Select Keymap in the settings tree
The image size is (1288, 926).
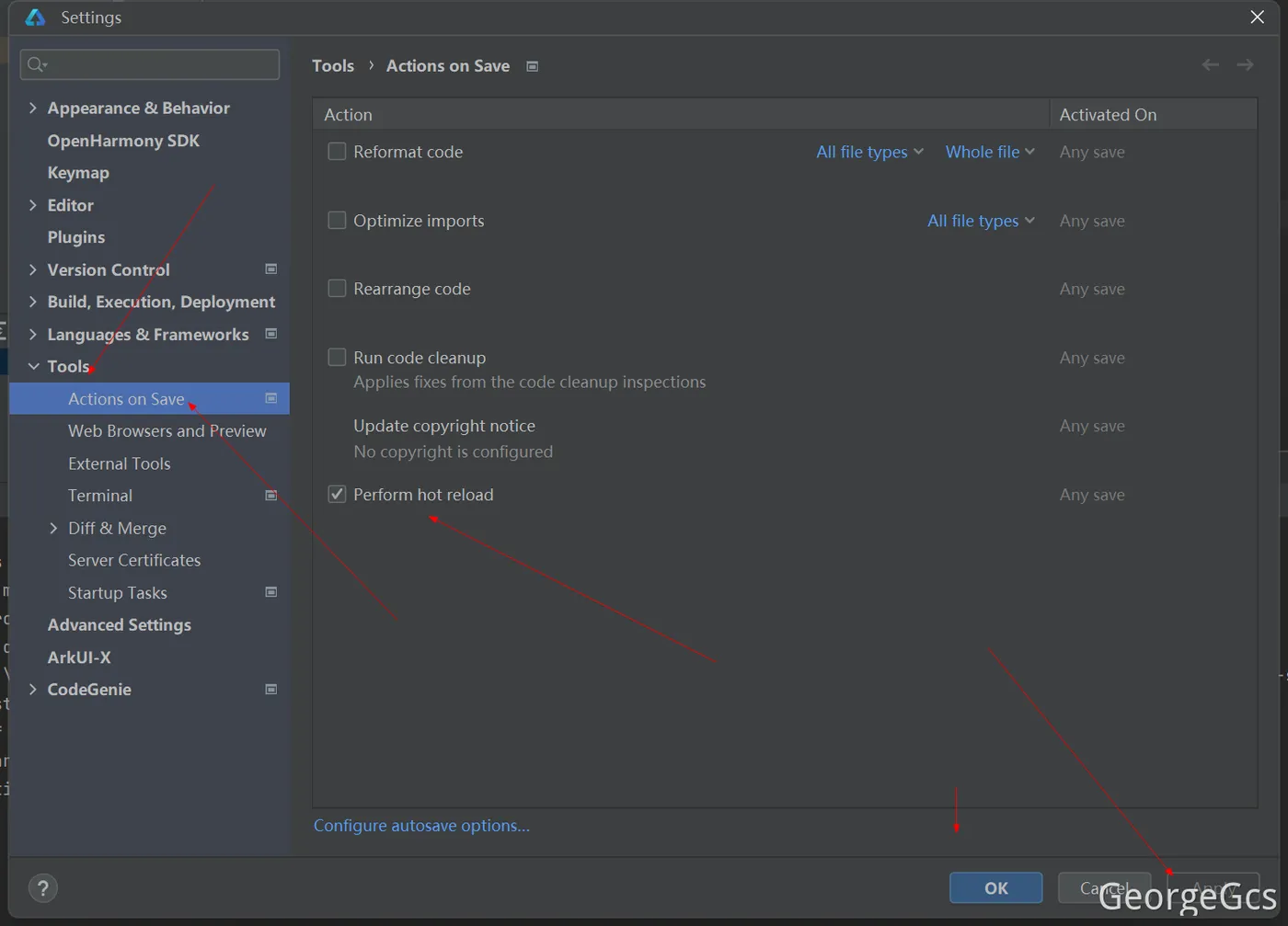(78, 173)
